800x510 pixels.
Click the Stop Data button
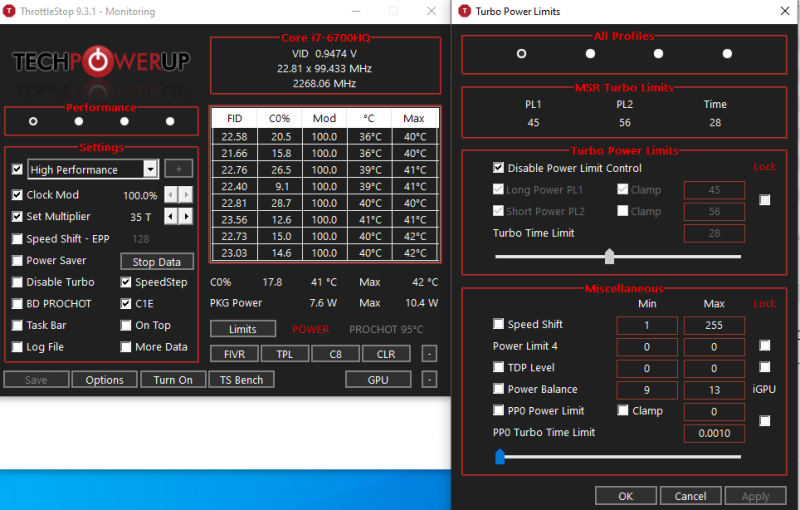(x=157, y=262)
